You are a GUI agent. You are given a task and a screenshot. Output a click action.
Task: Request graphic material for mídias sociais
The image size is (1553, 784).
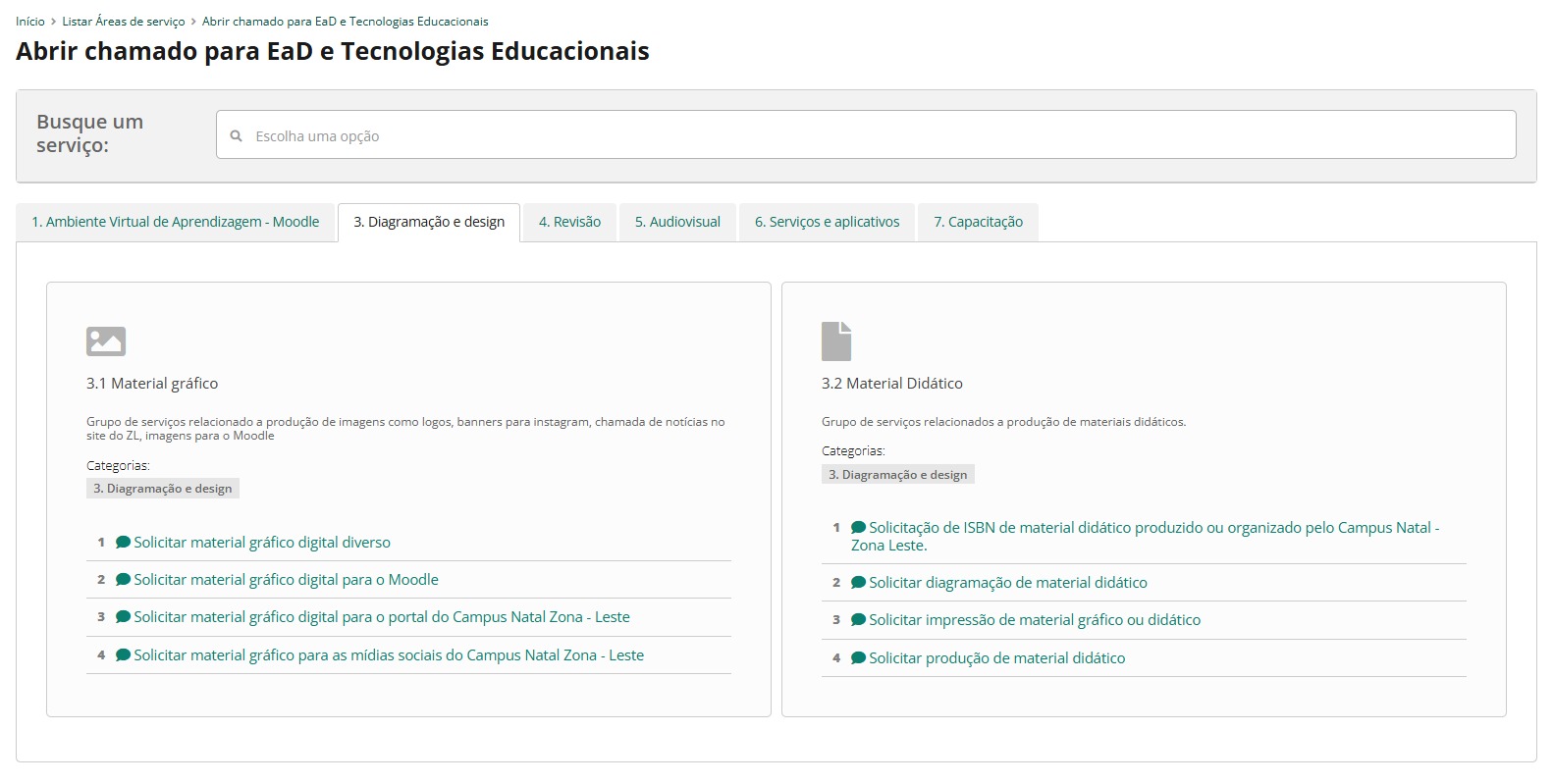389,655
